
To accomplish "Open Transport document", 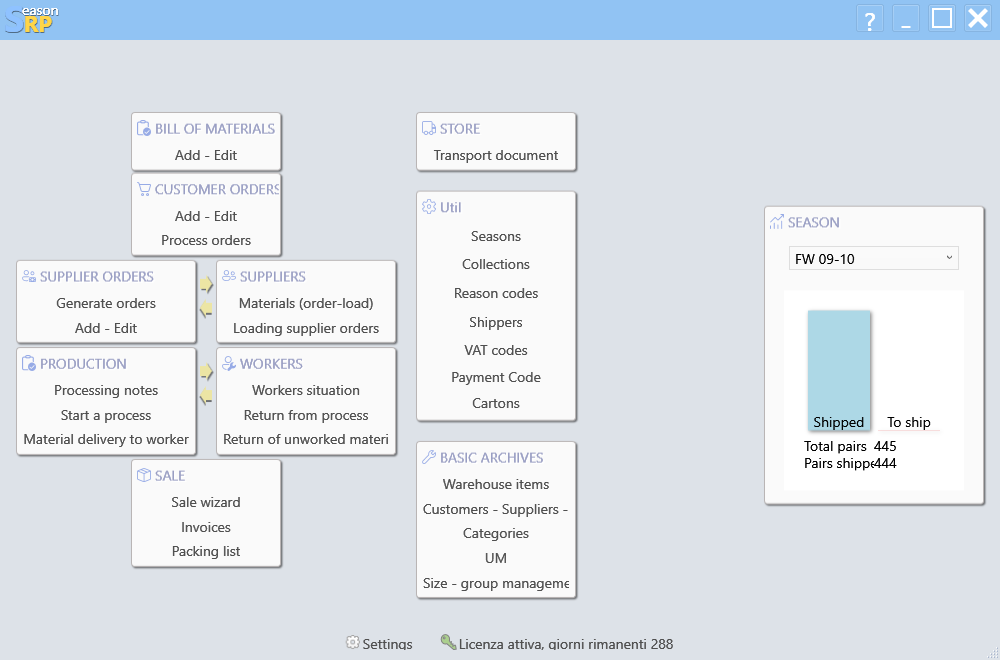I will coord(496,156).
